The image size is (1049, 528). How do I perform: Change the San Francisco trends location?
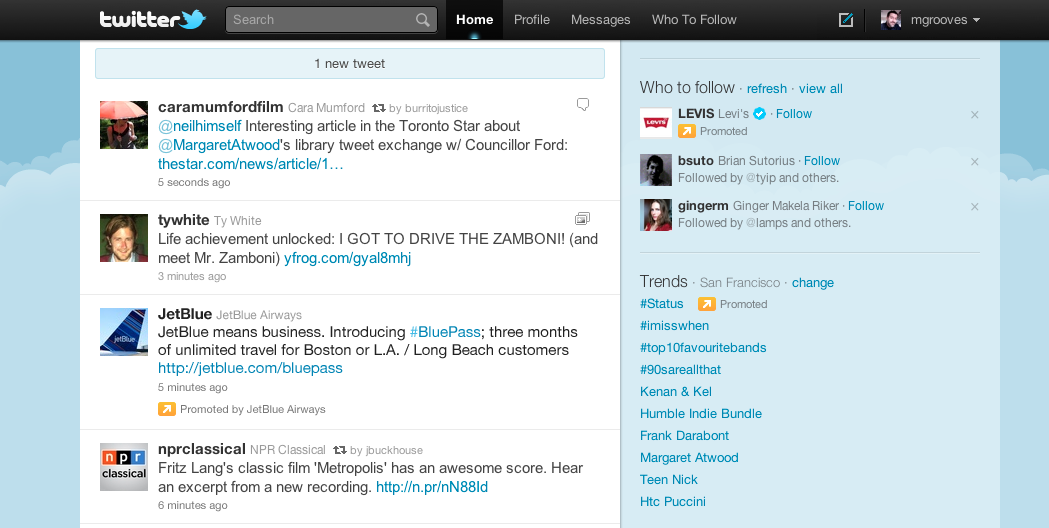point(812,283)
